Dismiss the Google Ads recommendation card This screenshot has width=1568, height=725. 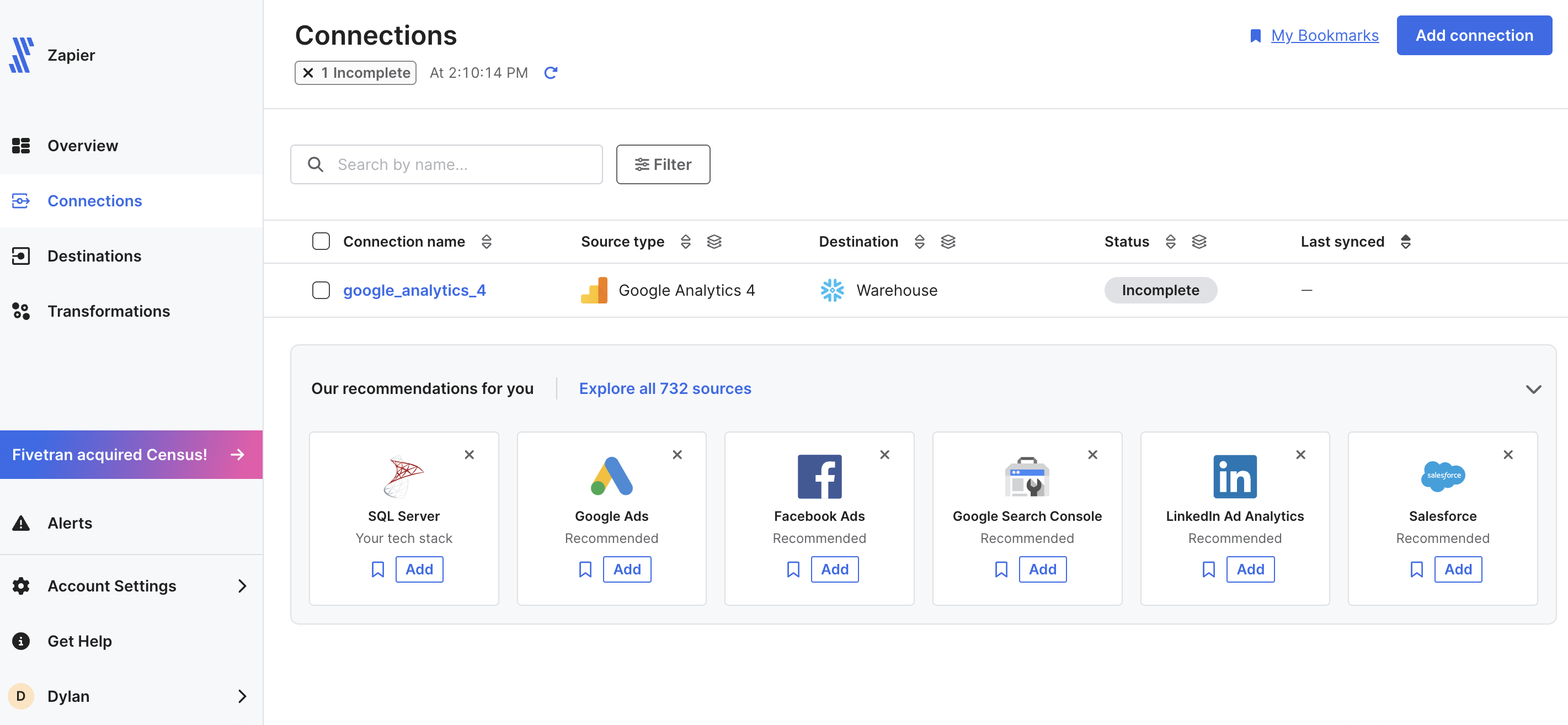coord(677,455)
